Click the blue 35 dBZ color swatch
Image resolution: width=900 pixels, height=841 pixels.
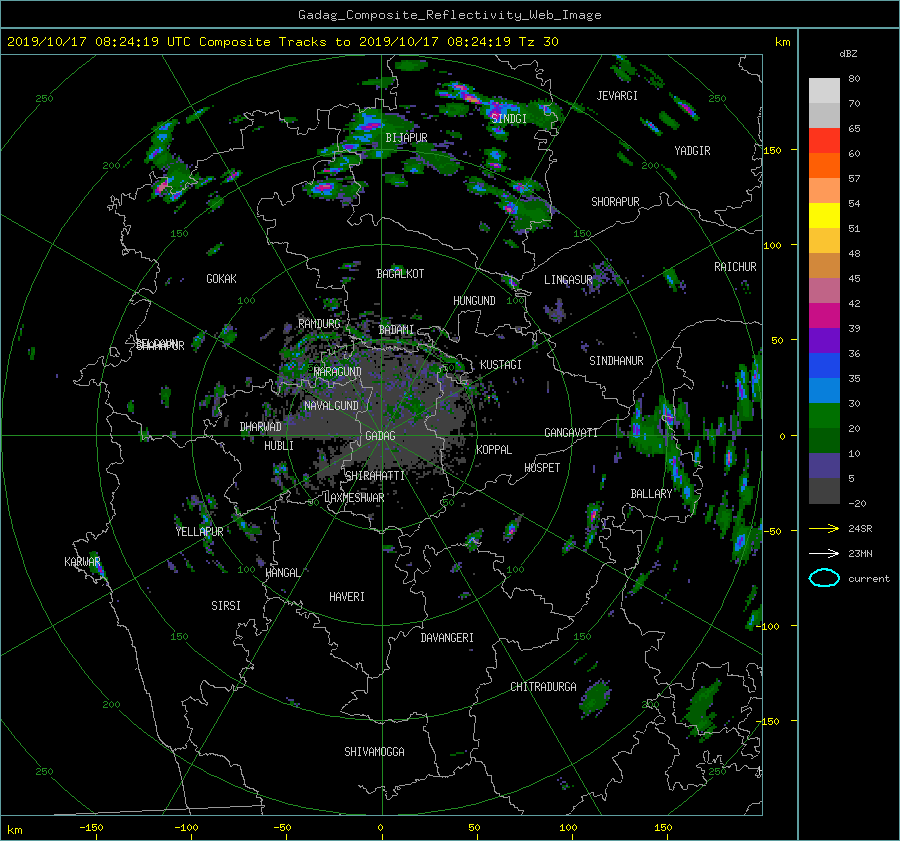(824, 366)
